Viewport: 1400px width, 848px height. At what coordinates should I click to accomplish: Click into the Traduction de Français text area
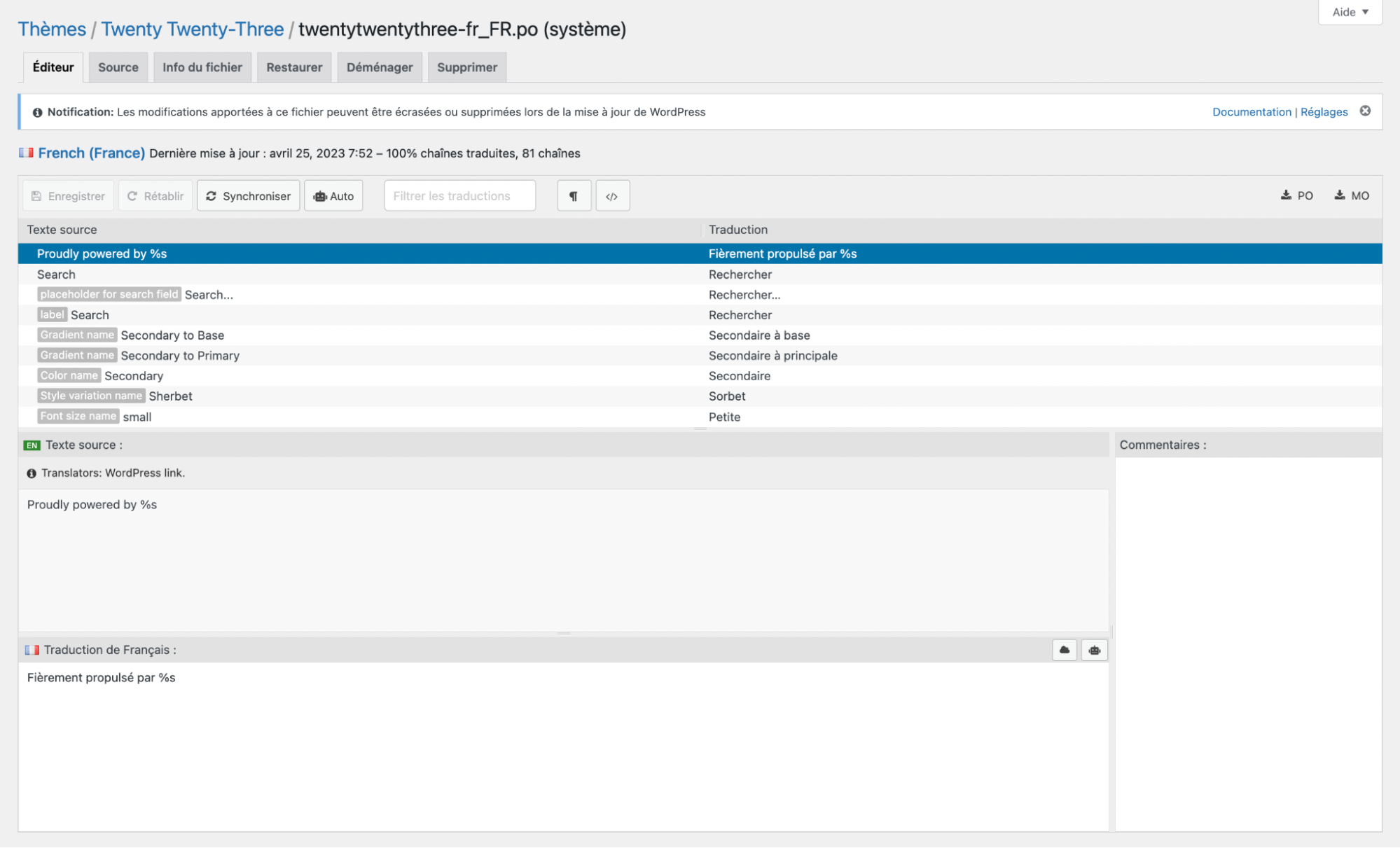pyautogui.click(x=564, y=746)
